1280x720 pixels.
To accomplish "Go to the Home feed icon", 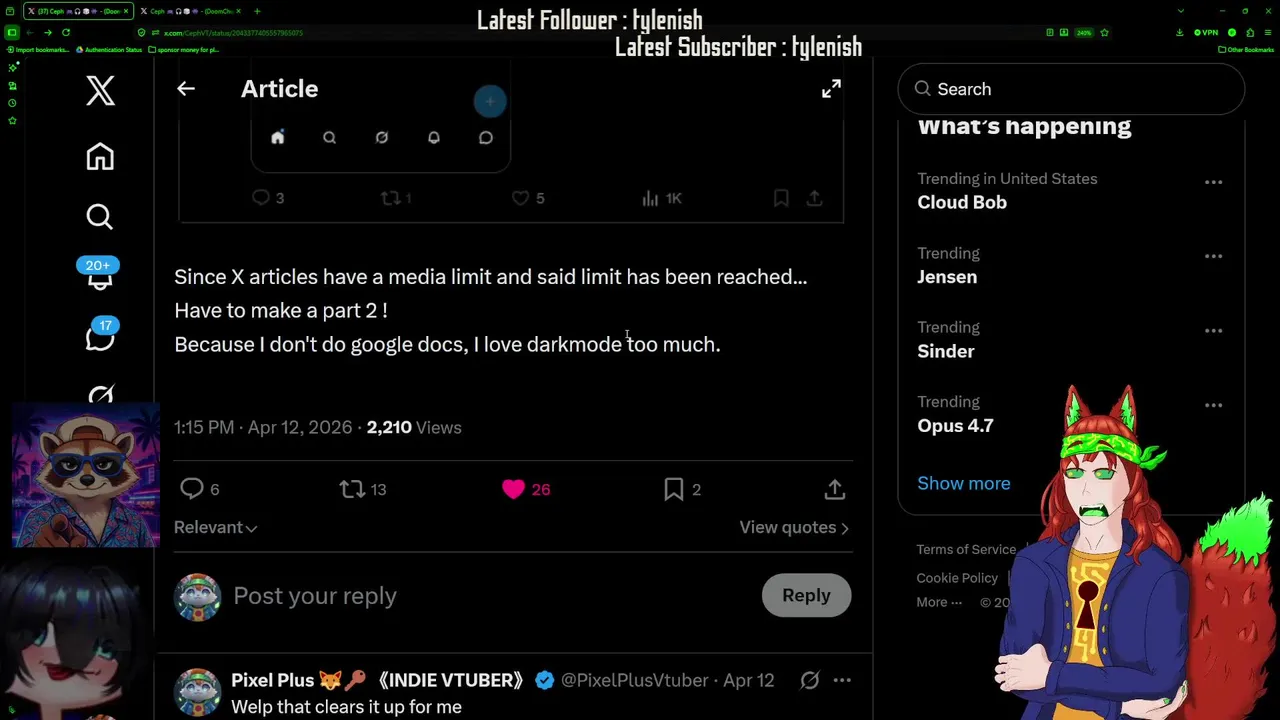I will tap(100, 157).
